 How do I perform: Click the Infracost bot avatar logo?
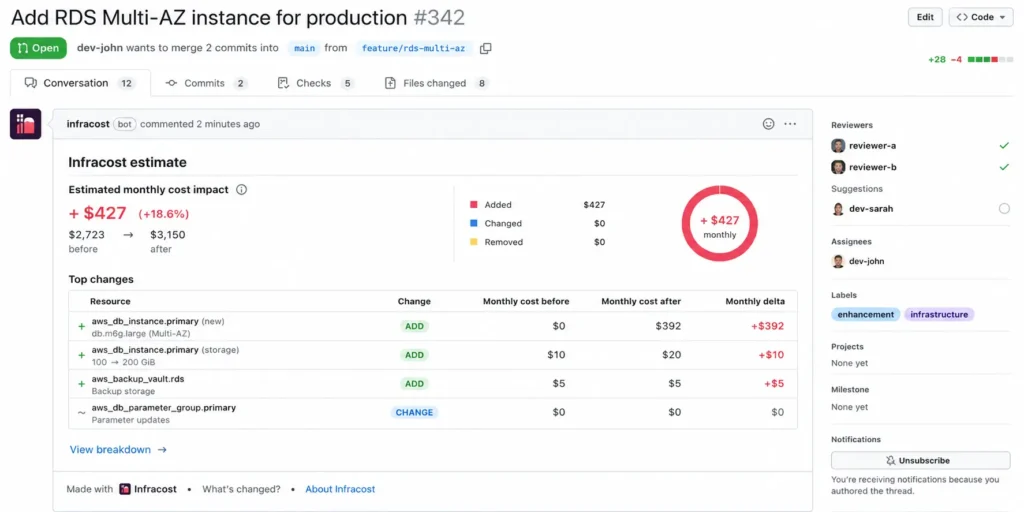[25, 124]
